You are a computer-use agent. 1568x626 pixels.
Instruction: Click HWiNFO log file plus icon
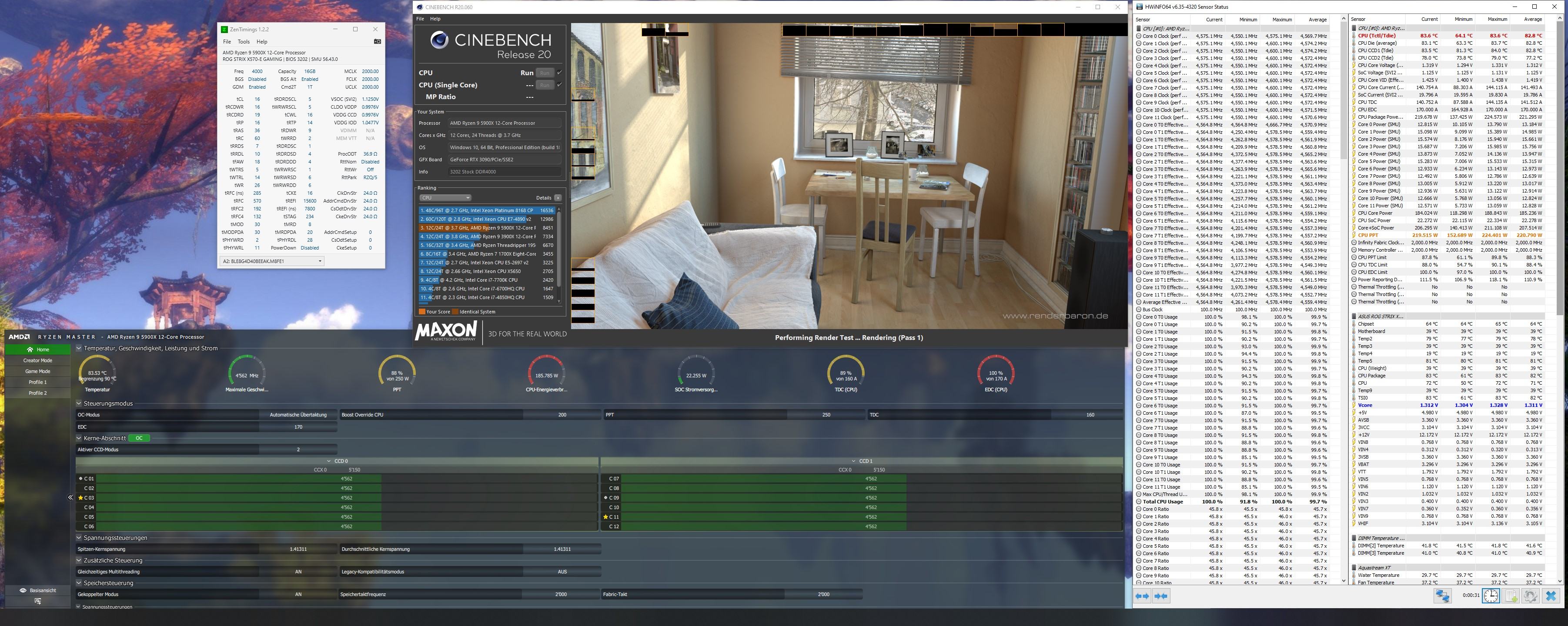pos(1511,596)
